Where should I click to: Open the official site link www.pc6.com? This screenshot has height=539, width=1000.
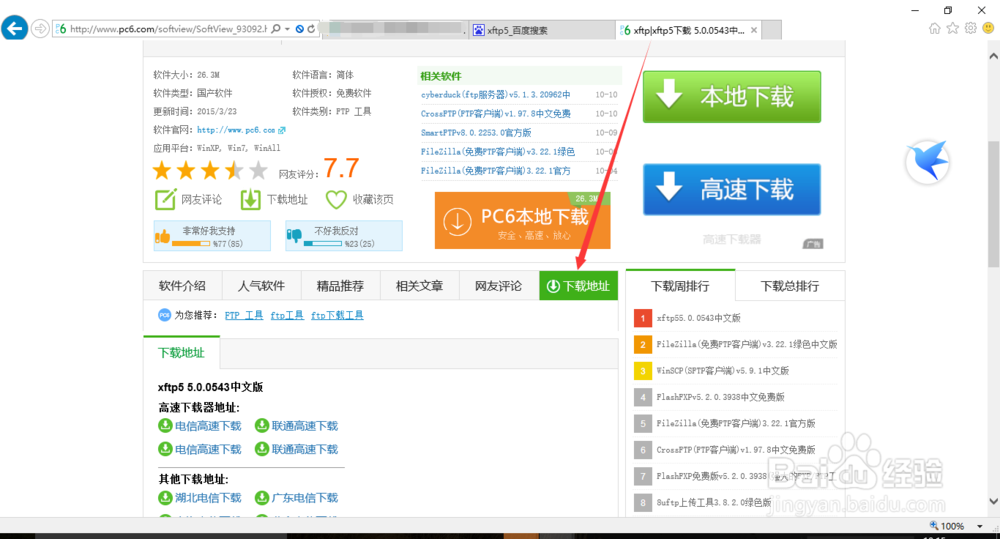tap(241, 130)
